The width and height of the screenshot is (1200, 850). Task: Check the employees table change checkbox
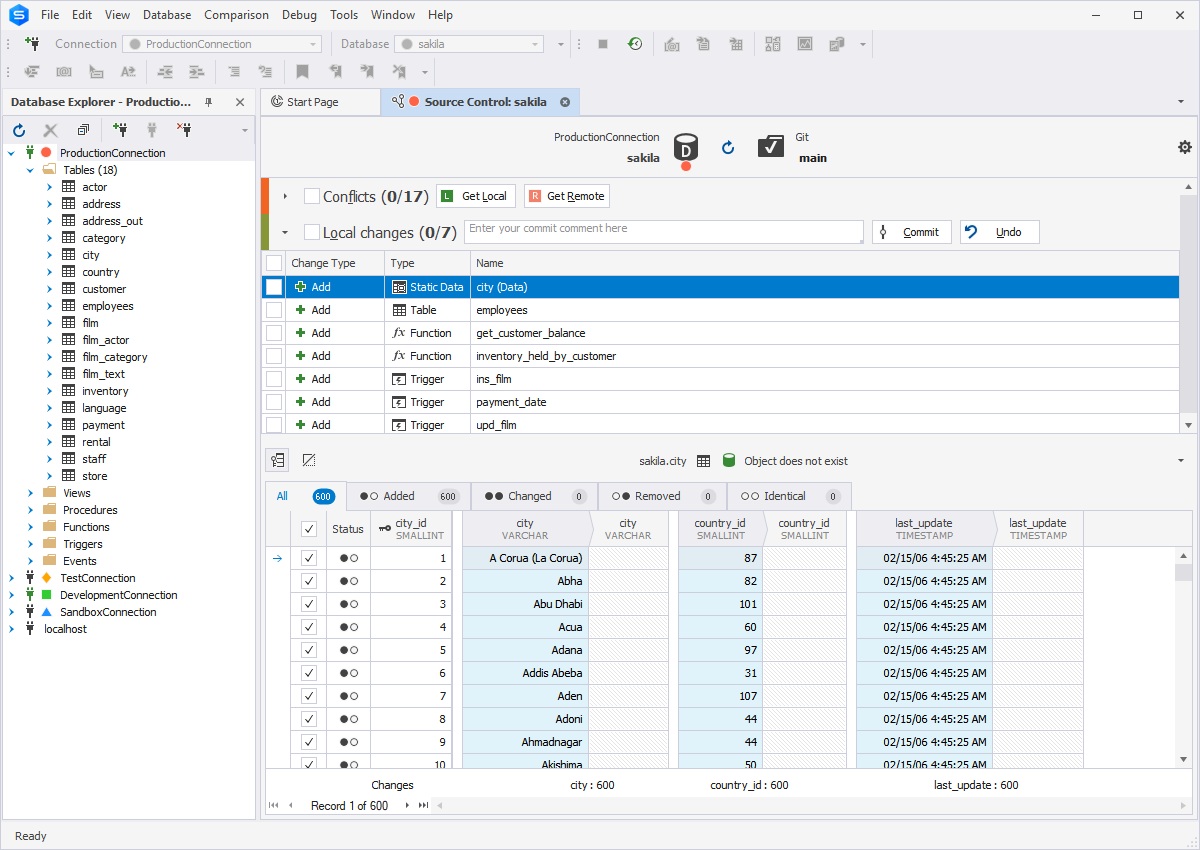274,310
